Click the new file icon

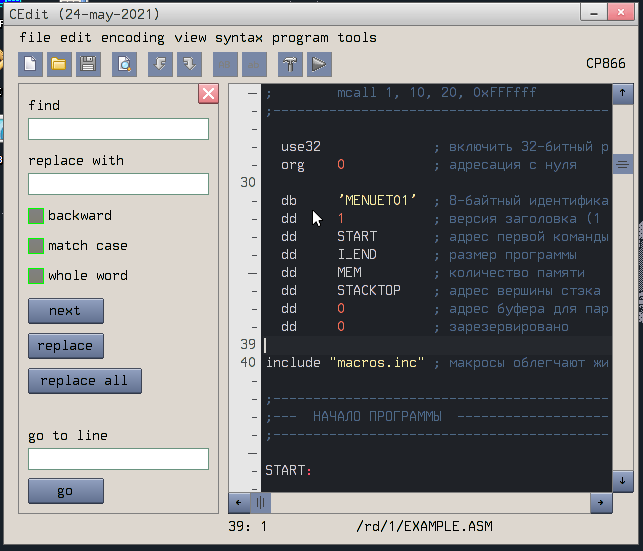tap(31, 65)
